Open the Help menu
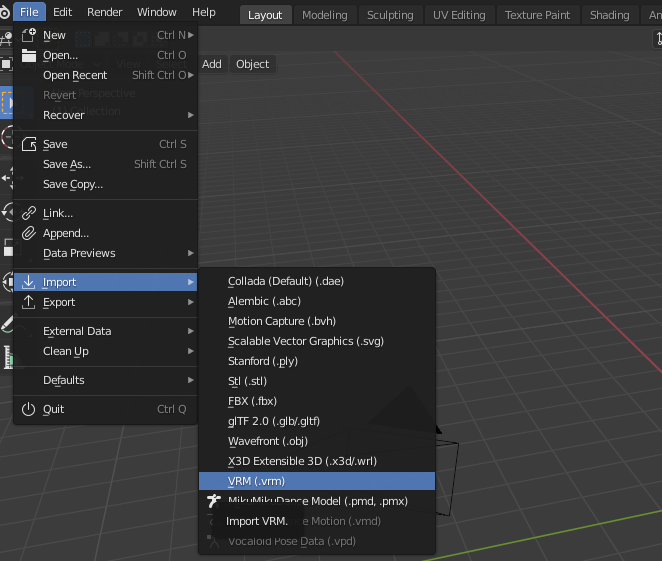The width and height of the screenshot is (662, 561). coord(203,12)
